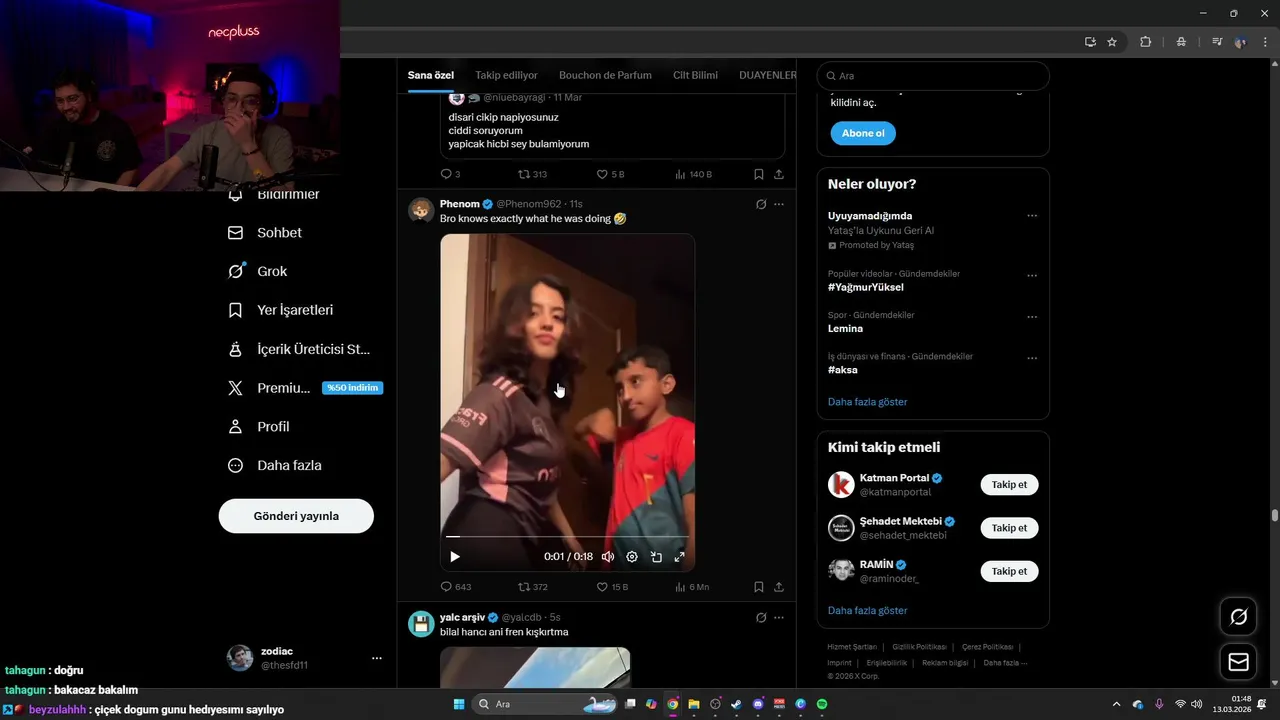Show hidden system tray icons
Image resolution: width=1280 pixels, height=720 pixels.
1117,704
